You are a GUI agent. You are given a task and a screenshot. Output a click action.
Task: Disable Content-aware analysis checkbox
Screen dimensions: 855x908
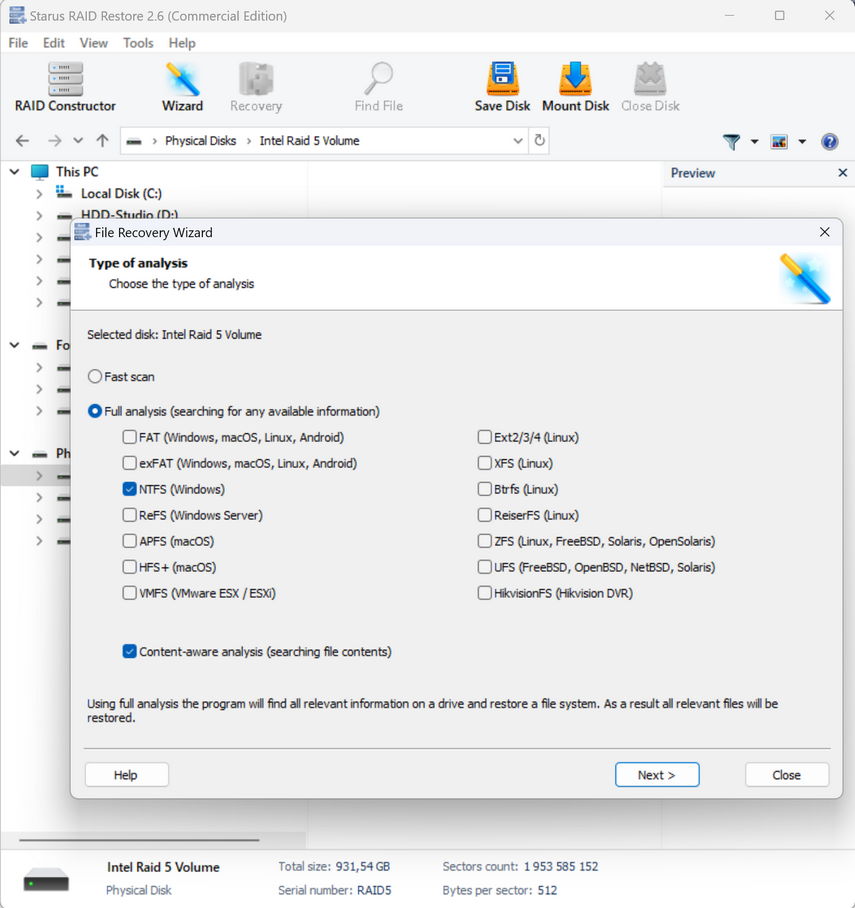129,651
